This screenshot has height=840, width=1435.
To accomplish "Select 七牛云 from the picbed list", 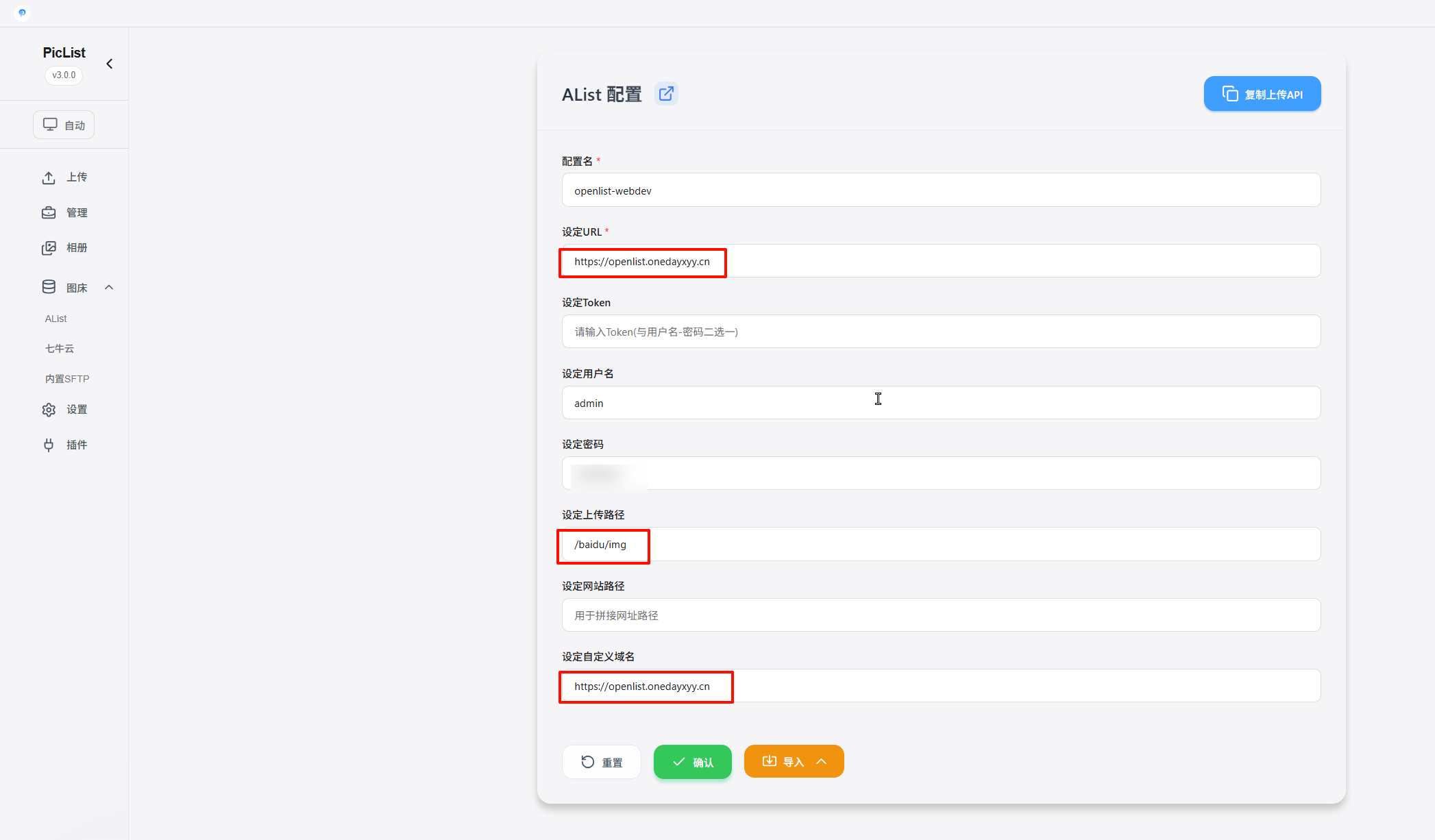I will (60, 349).
